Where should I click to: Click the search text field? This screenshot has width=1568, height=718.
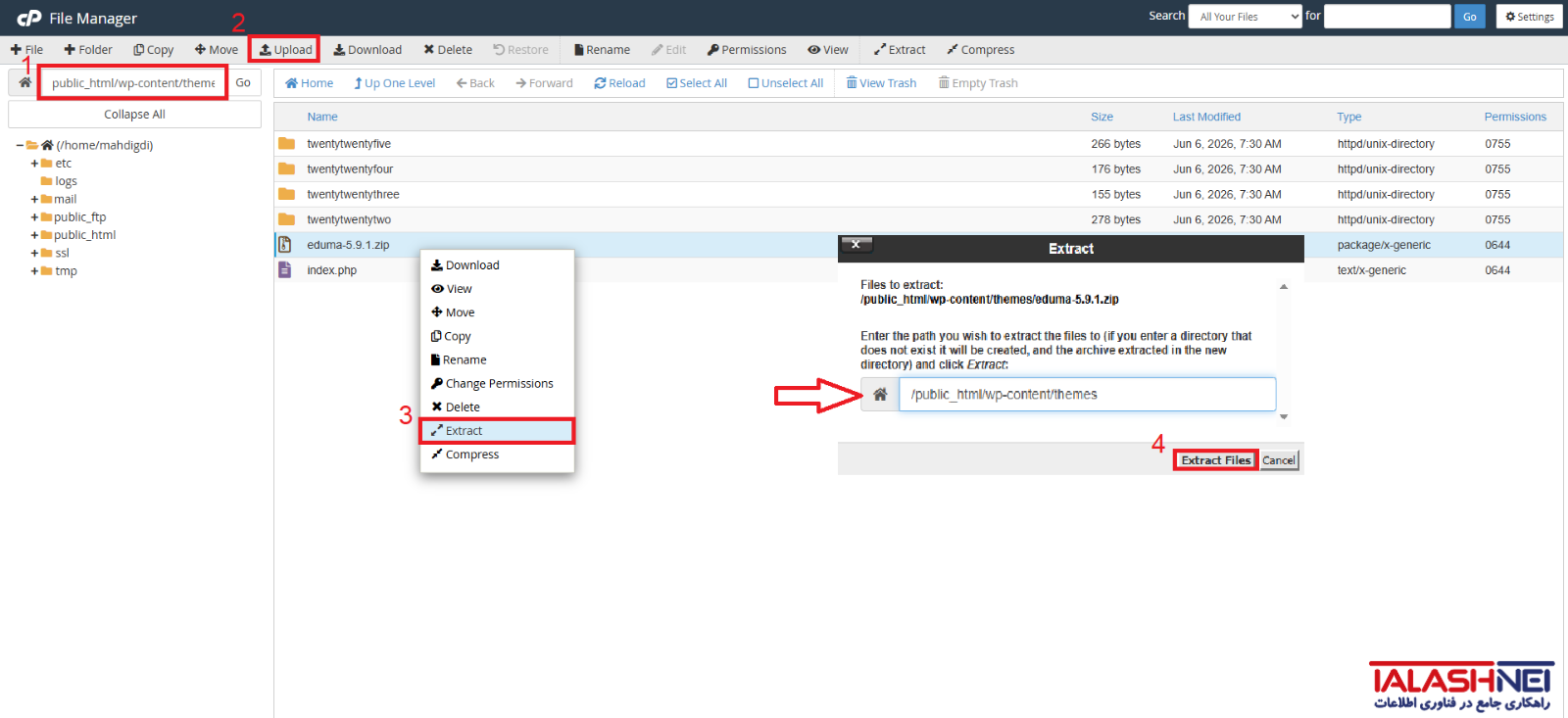click(1387, 17)
